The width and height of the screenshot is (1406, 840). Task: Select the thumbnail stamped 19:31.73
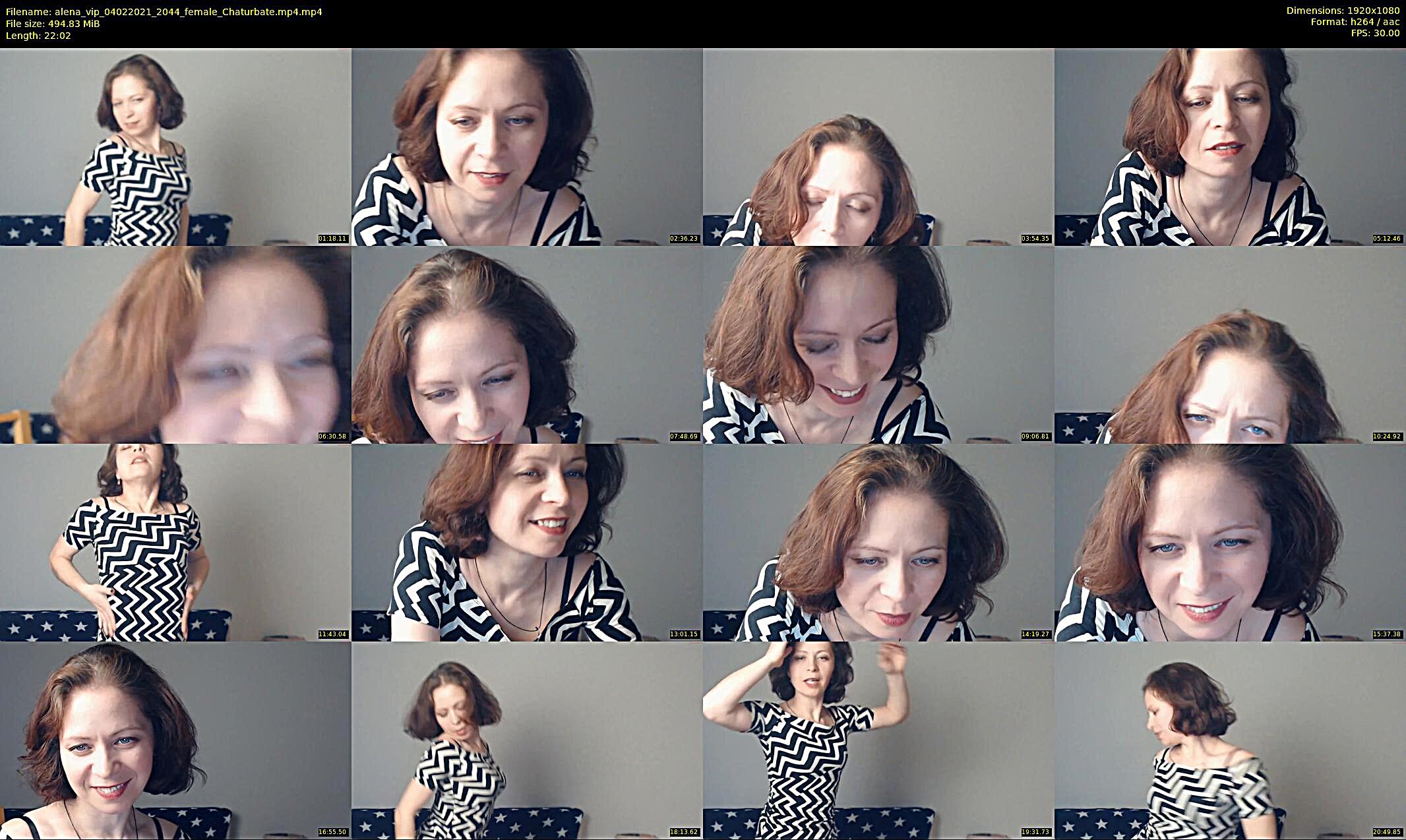tap(878, 740)
